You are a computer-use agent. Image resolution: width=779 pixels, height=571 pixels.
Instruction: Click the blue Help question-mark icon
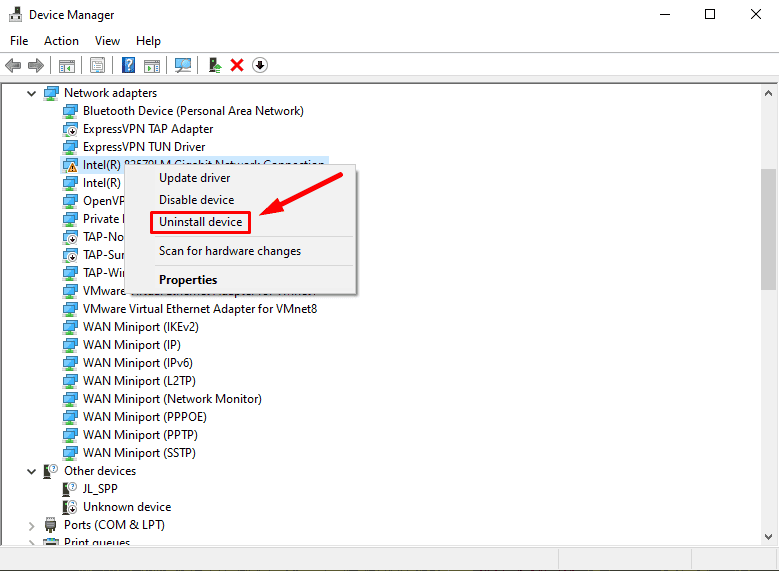(128, 65)
